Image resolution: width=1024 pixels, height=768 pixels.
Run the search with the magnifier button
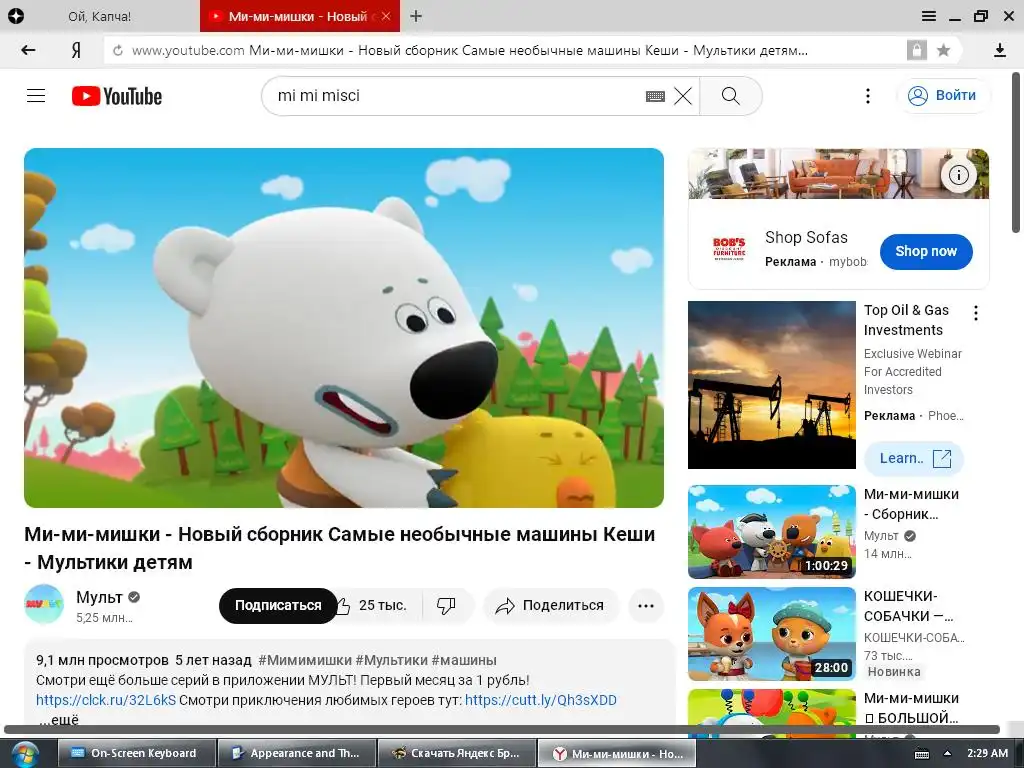pos(731,96)
